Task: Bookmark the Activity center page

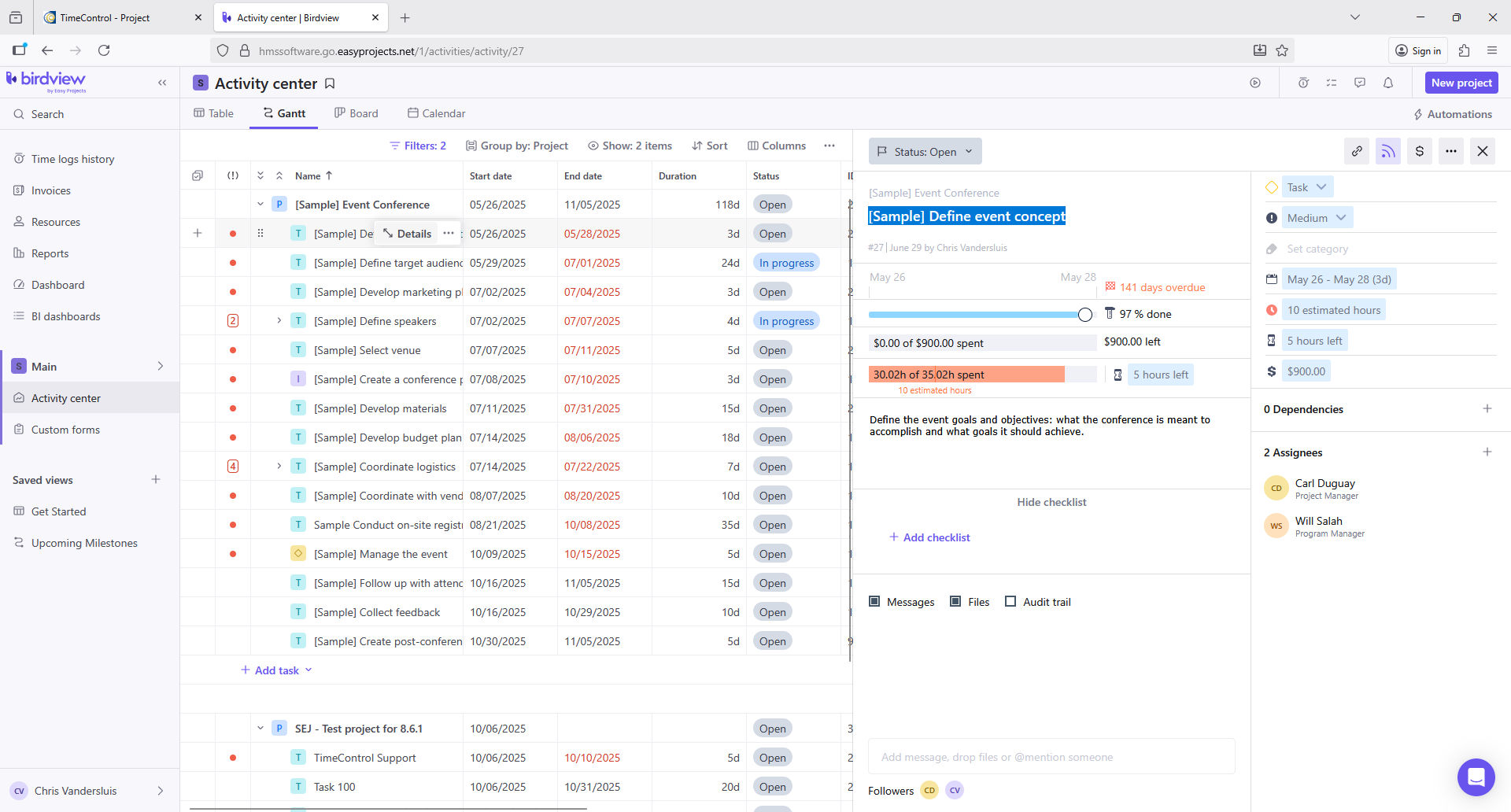Action: point(331,83)
